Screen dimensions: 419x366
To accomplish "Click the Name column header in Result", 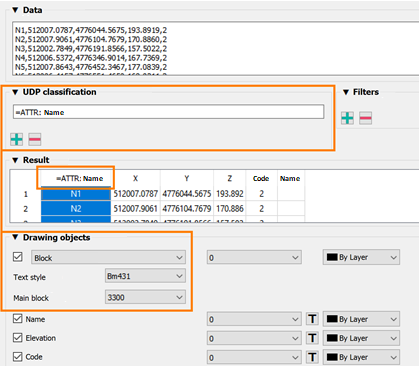I will 290,178.
